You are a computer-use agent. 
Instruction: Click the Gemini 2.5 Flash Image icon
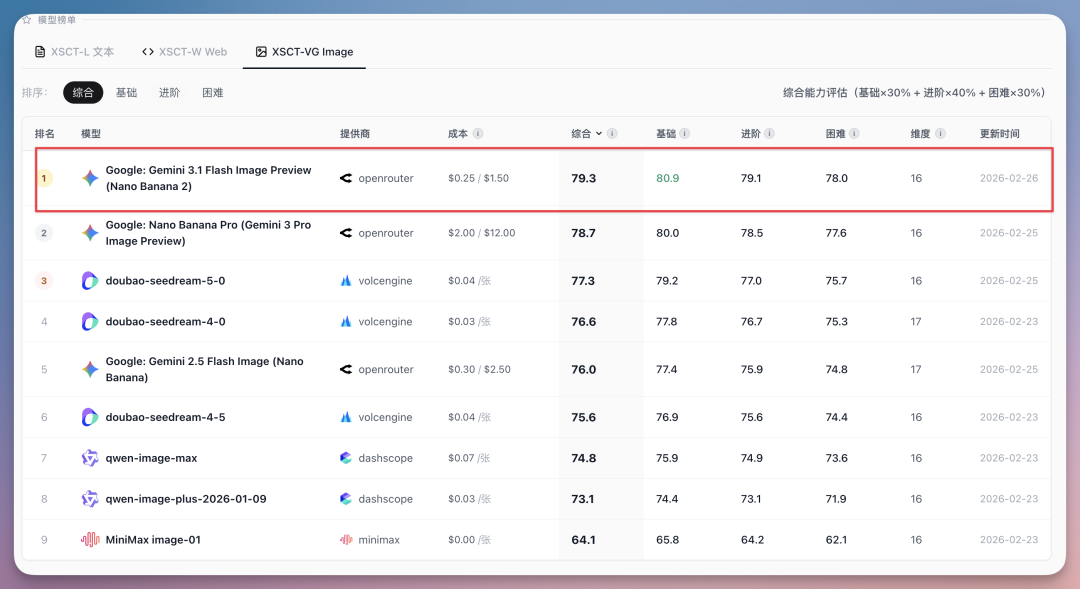tap(90, 369)
